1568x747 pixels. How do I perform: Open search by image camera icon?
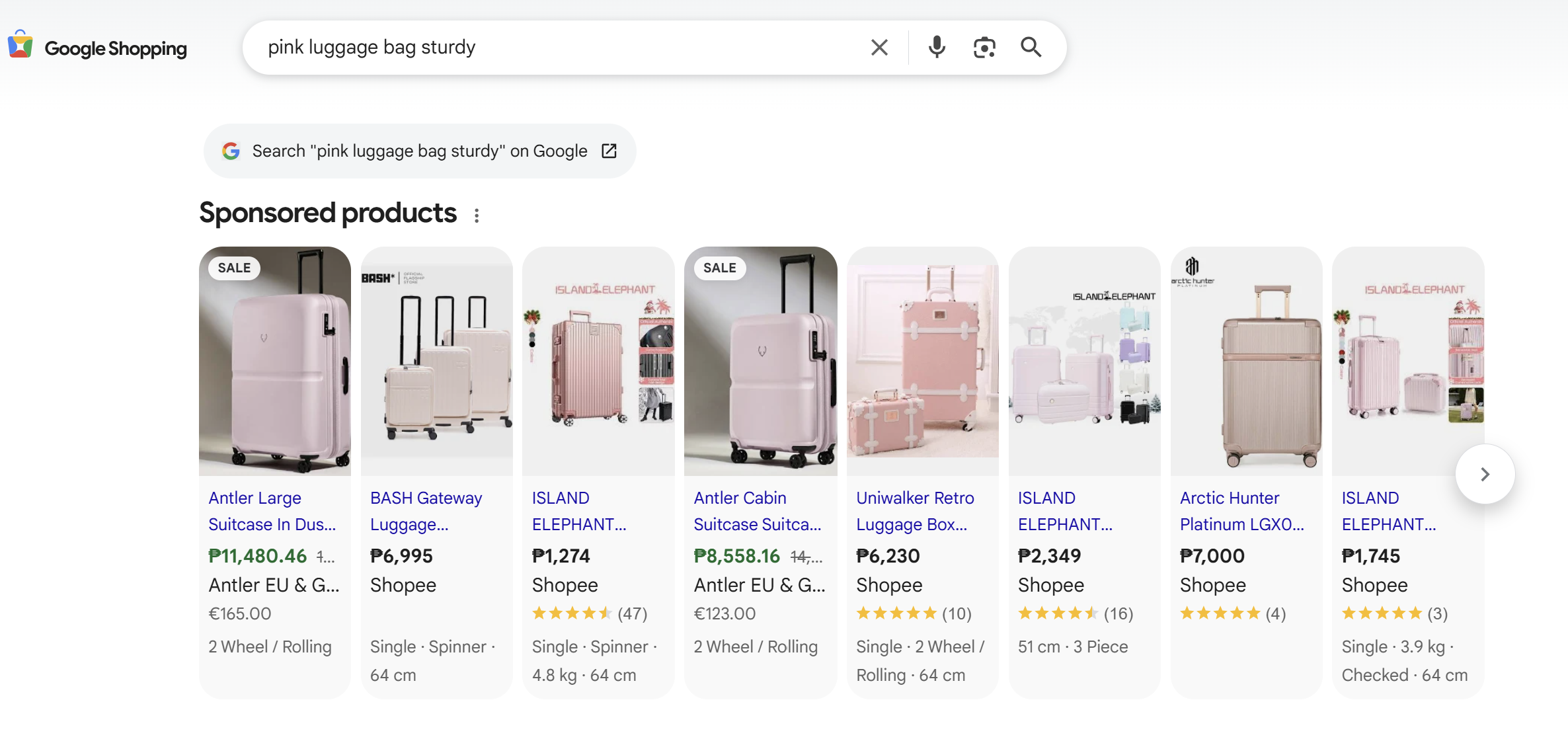(984, 48)
